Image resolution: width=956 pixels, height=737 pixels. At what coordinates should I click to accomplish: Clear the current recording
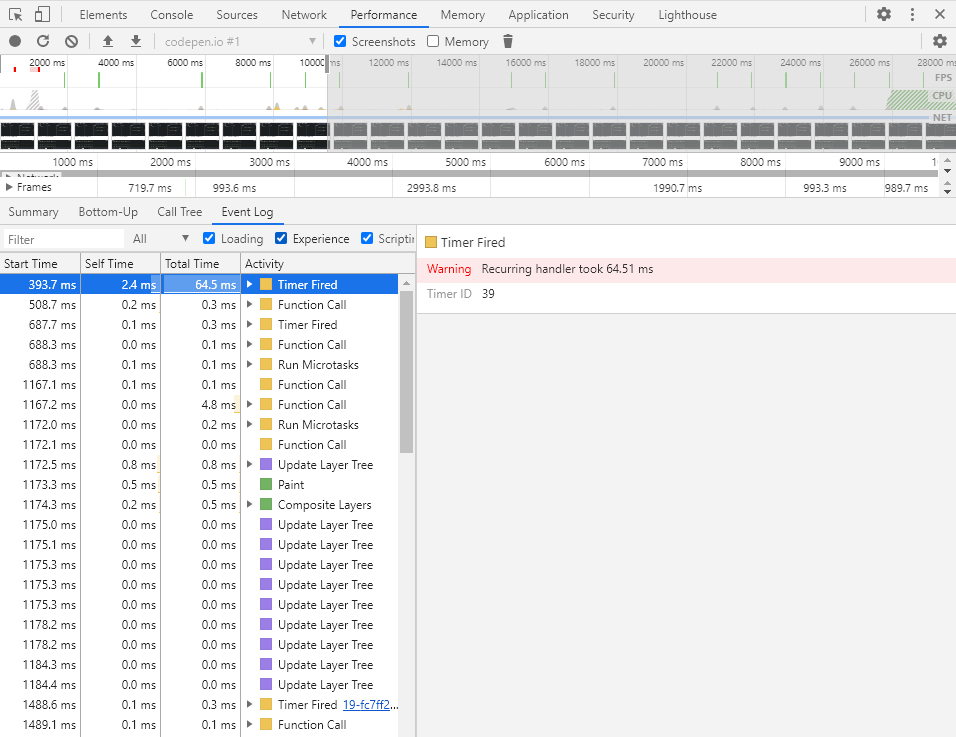click(x=70, y=41)
